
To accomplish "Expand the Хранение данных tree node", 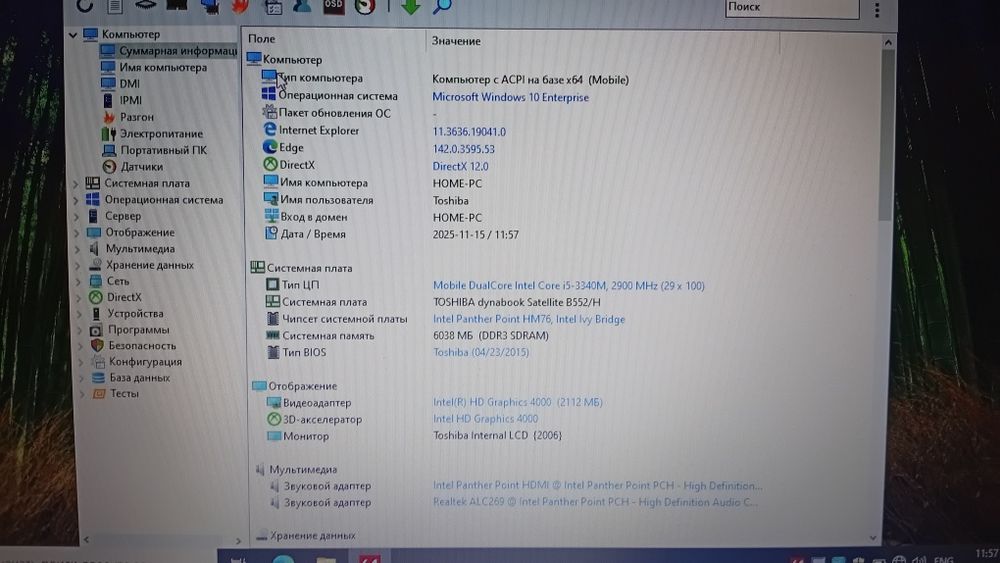I will point(78,265).
